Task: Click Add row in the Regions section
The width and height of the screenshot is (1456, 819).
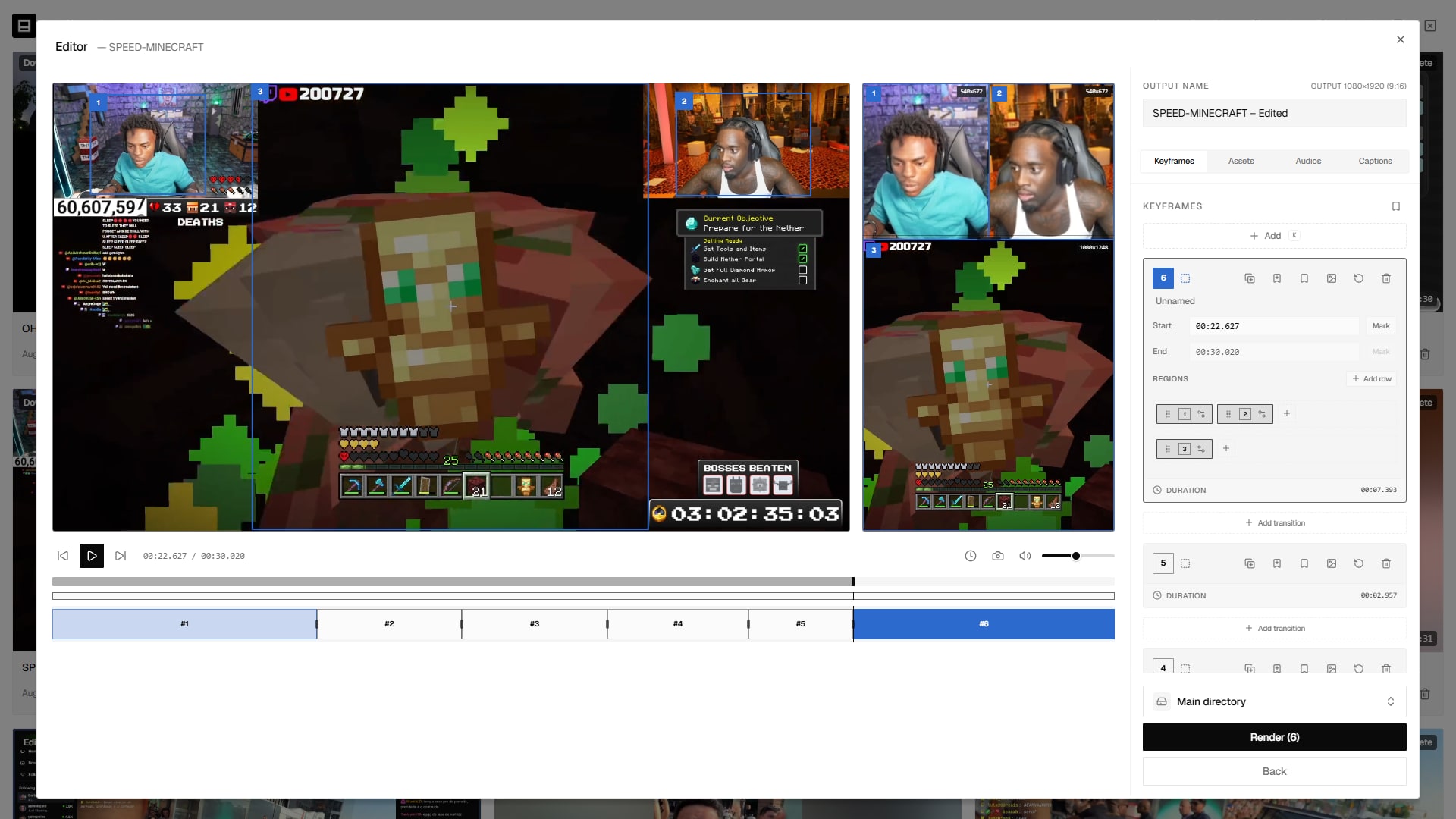Action: (1372, 378)
